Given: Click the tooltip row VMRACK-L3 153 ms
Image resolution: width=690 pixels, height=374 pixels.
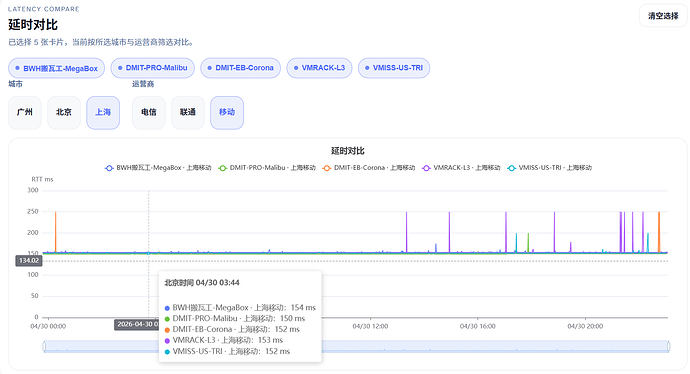Looking at the screenshot, I should 224,340.
